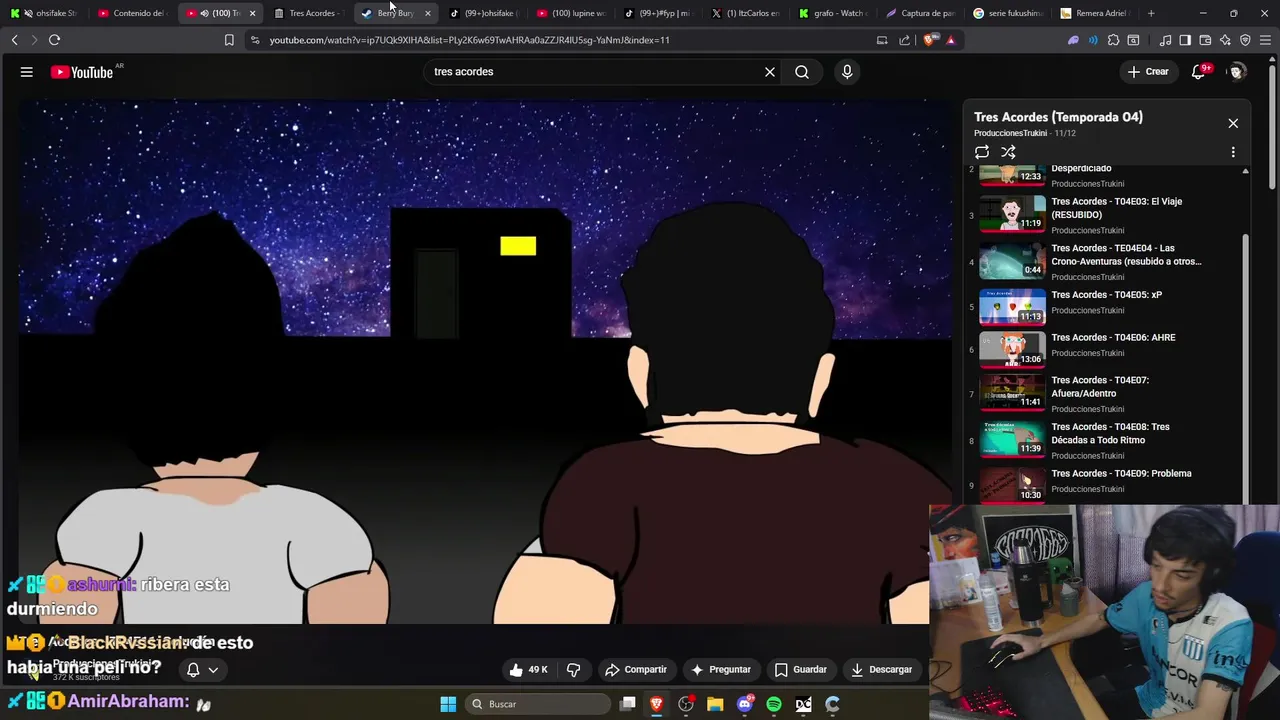
Task: Open the subscription notification bell dropdown
Action: (x=202, y=670)
